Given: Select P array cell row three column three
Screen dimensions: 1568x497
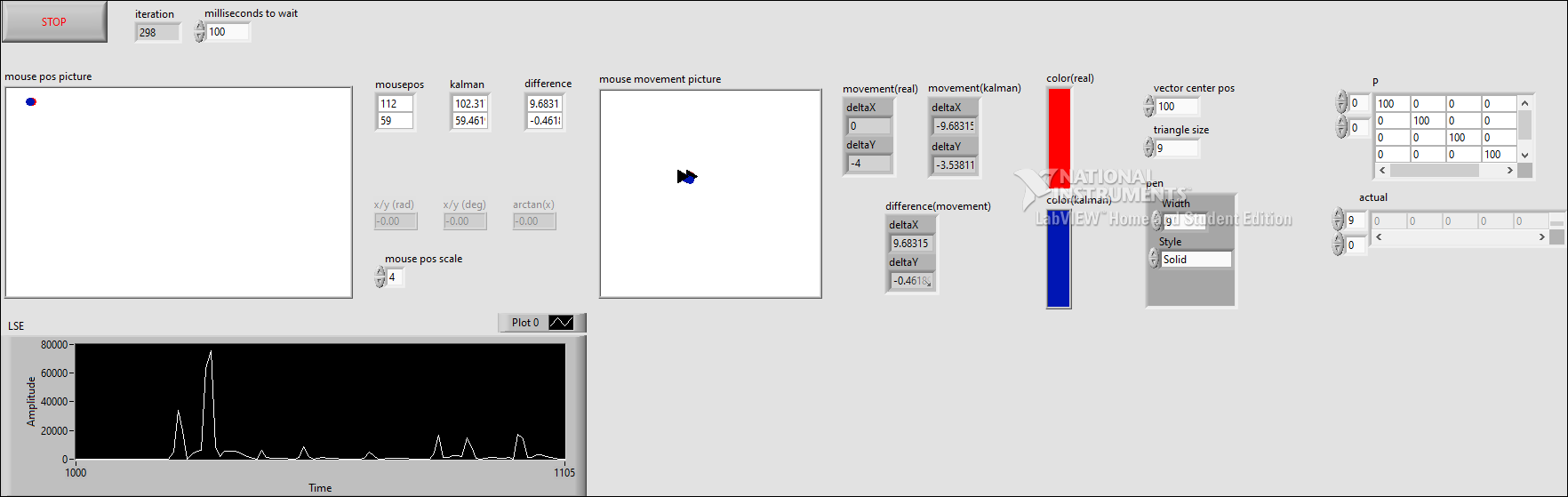Looking at the screenshot, I should tap(1464, 138).
